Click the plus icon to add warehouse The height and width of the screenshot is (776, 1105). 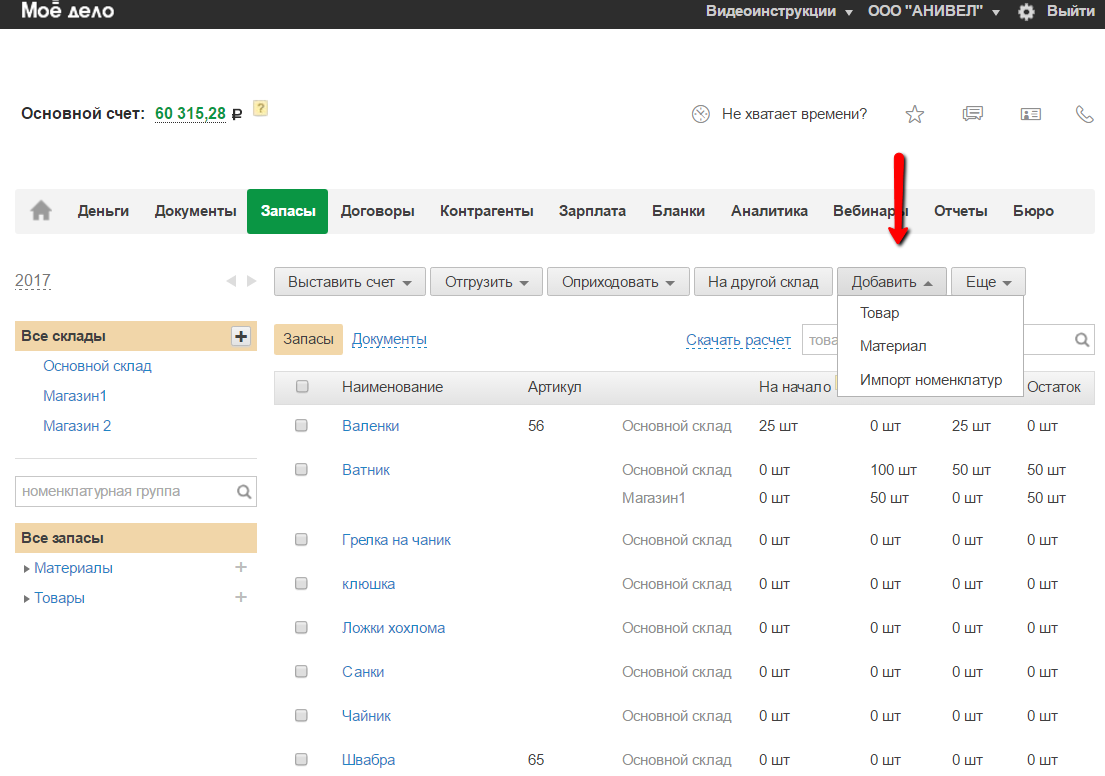[240, 336]
